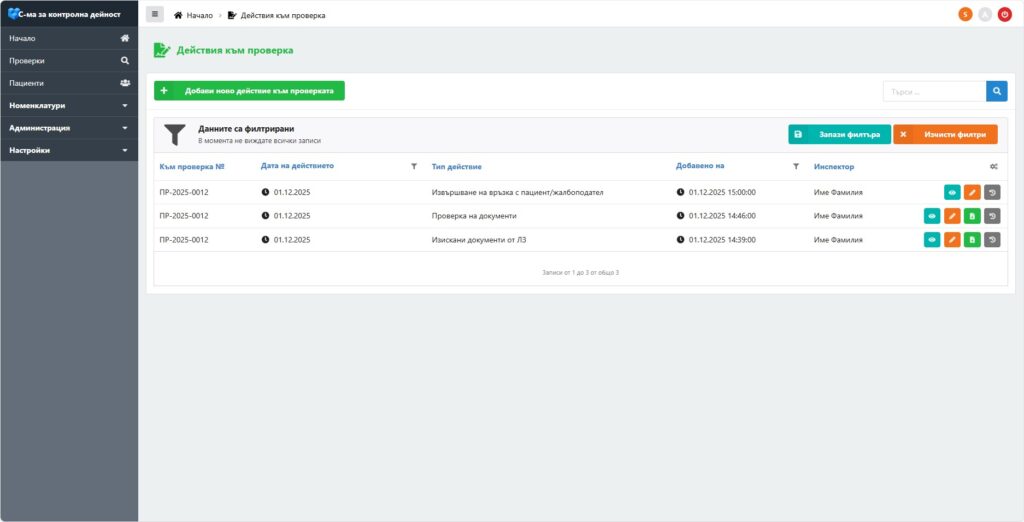Click into the Търси search field
The height and width of the screenshot is (522, 1024).
coord(934,91)
